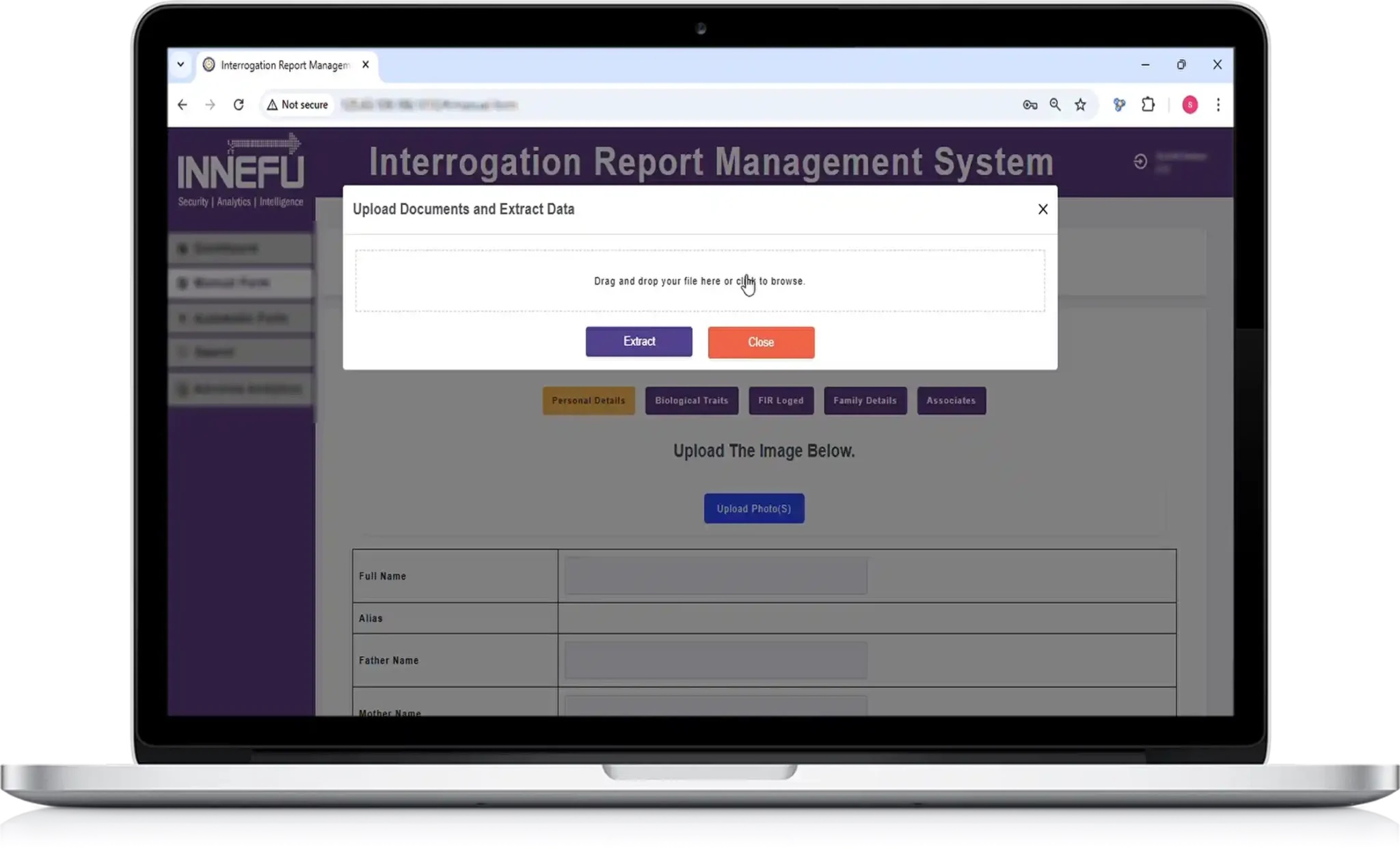Bookmark this page with the star icon

(1080, 105)
